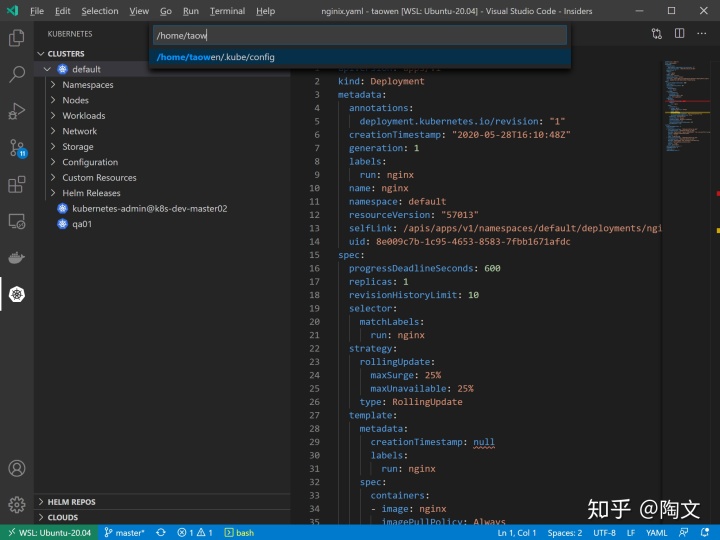This screenshot has height=540, width=720.
Task: Change language mode YAML
Action: tap(657, 533)
